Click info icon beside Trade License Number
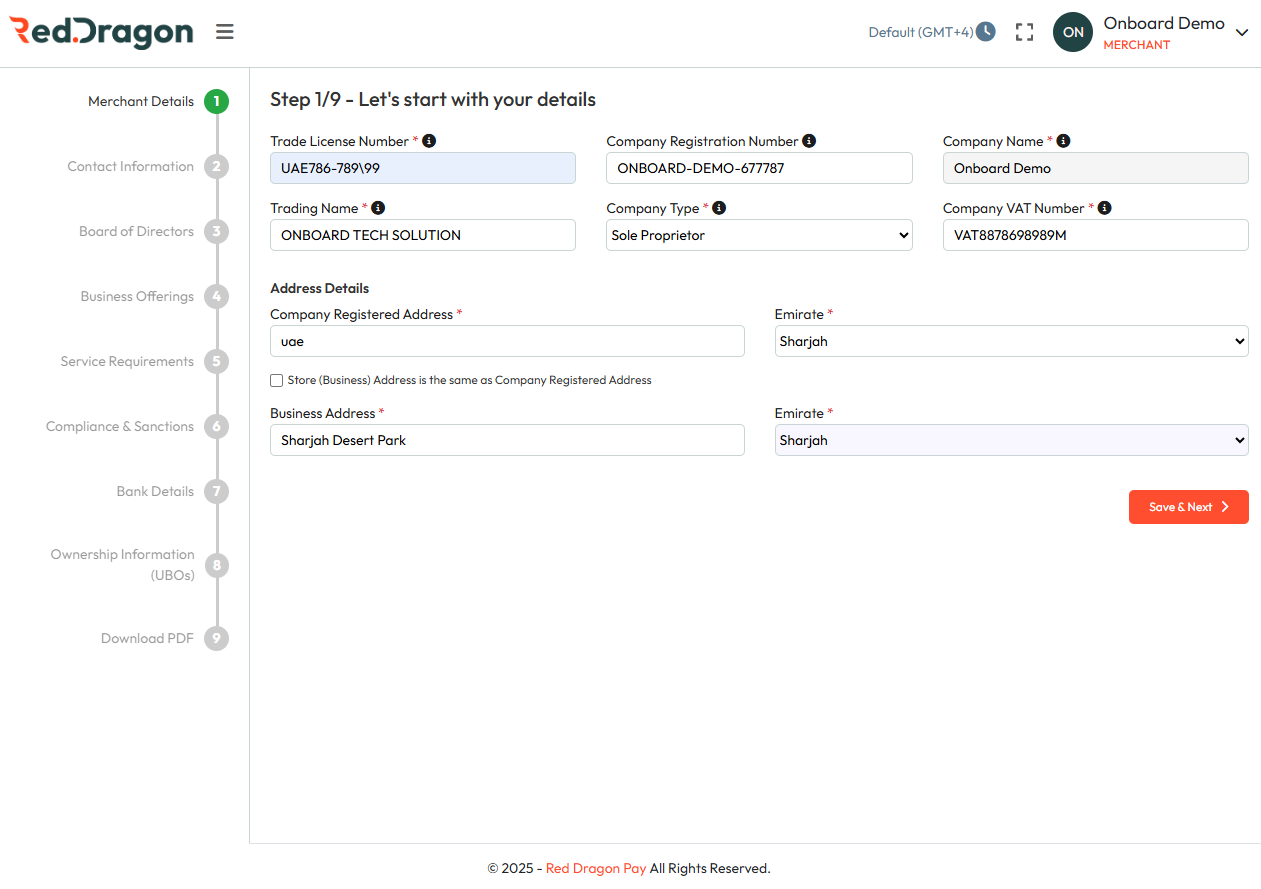This screenshot has height=889, width=1261. (x=429, y=141)
